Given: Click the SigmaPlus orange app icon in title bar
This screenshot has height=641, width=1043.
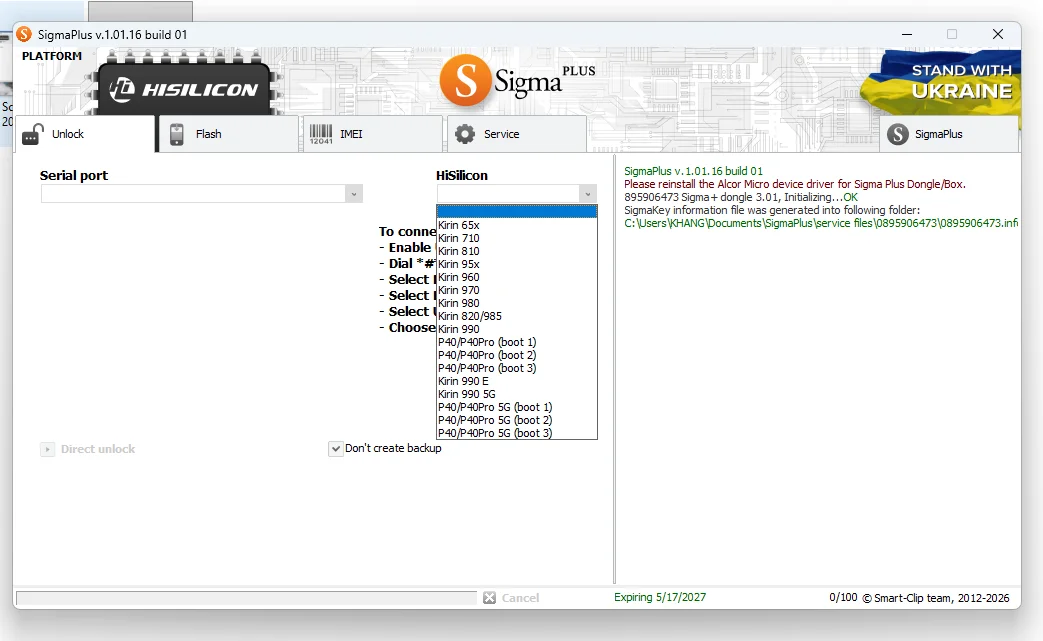Looking at the screenshot, I should click(24, 34).
